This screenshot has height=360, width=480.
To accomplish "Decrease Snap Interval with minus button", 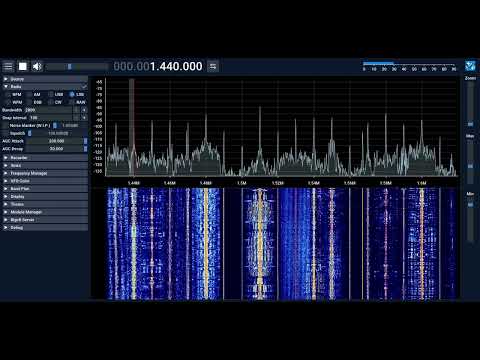I will (x=76, y=118).
